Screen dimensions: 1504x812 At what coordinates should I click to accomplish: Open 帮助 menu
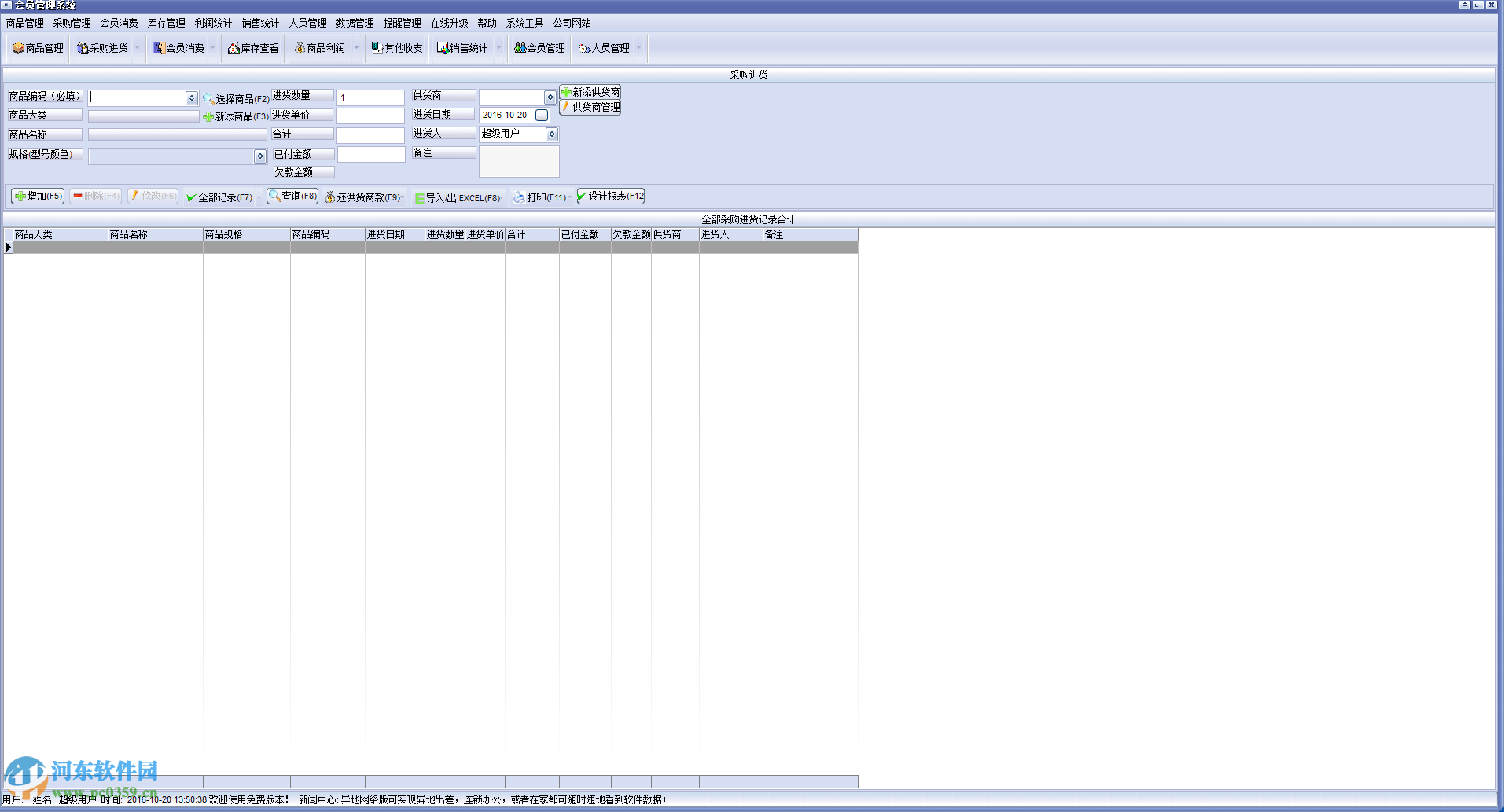click(x=487, y=23)
